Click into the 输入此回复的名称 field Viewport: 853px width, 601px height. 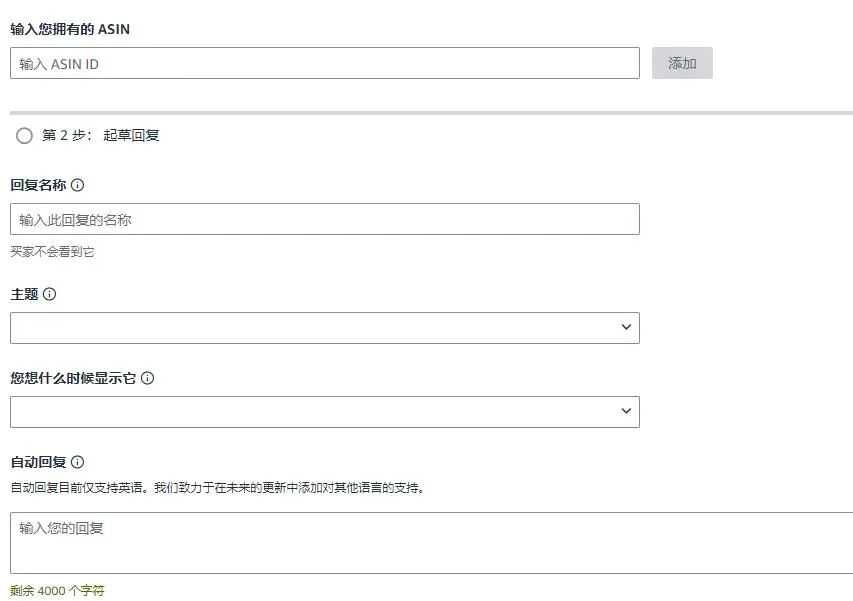click(324, 220)
